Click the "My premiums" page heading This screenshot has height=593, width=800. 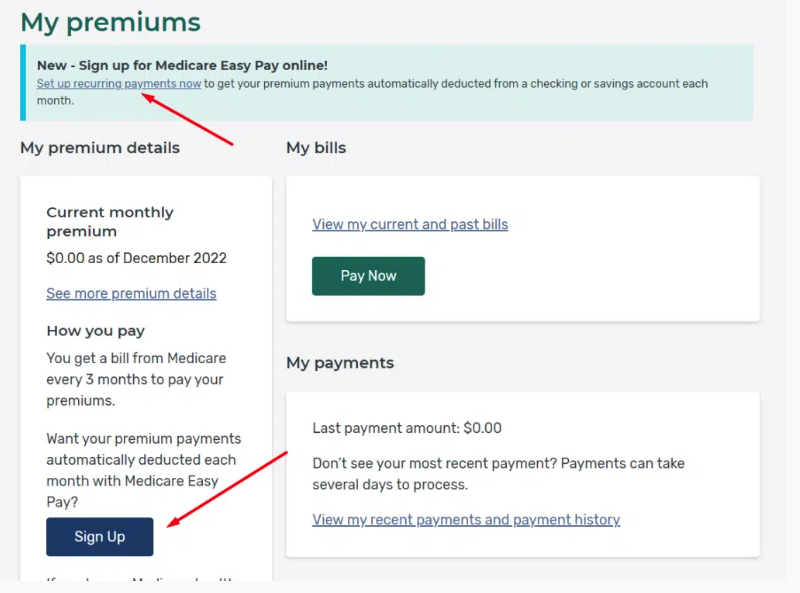click(110, 22)
